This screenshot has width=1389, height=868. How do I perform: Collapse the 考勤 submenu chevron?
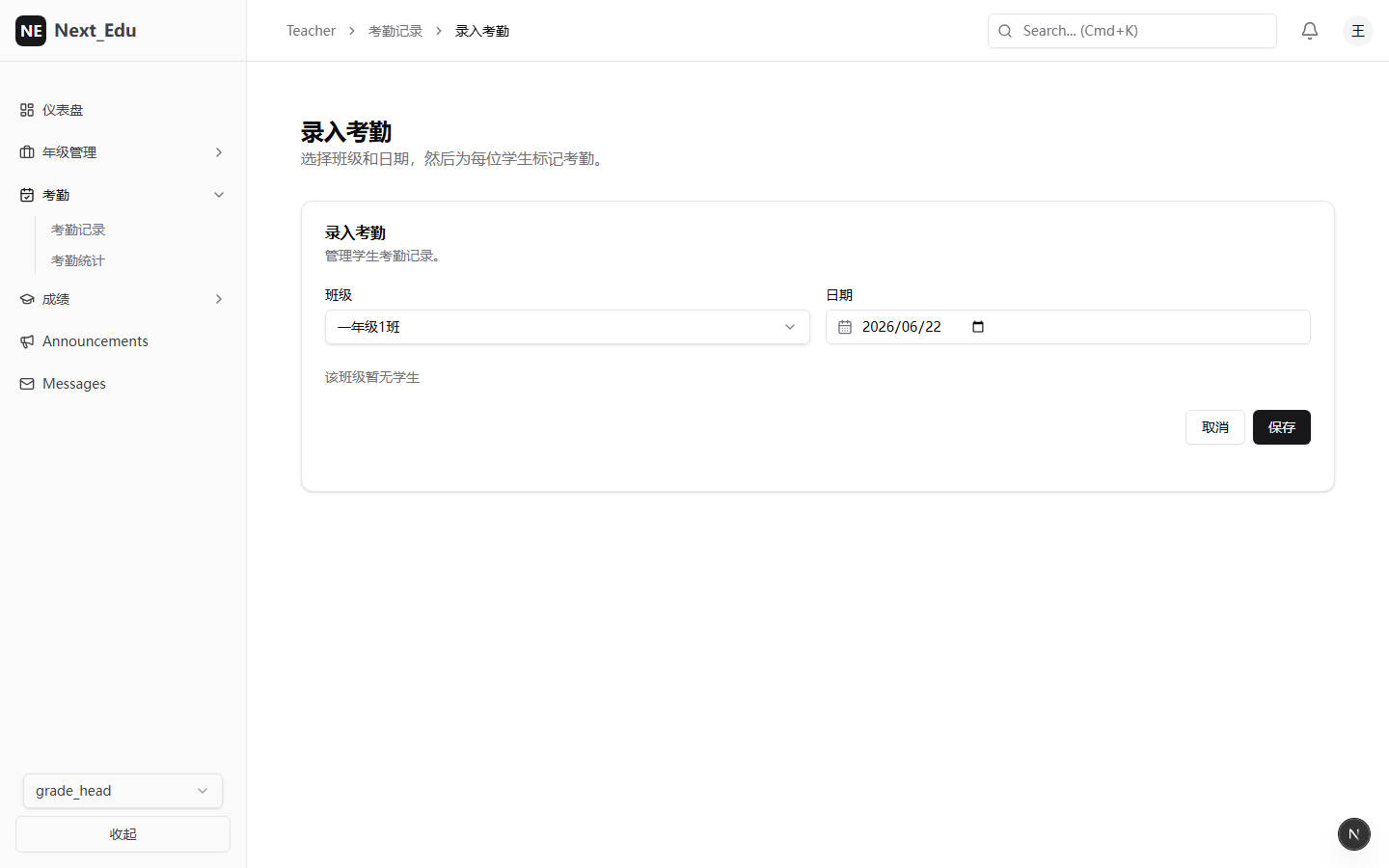click(x=219, y=195)
